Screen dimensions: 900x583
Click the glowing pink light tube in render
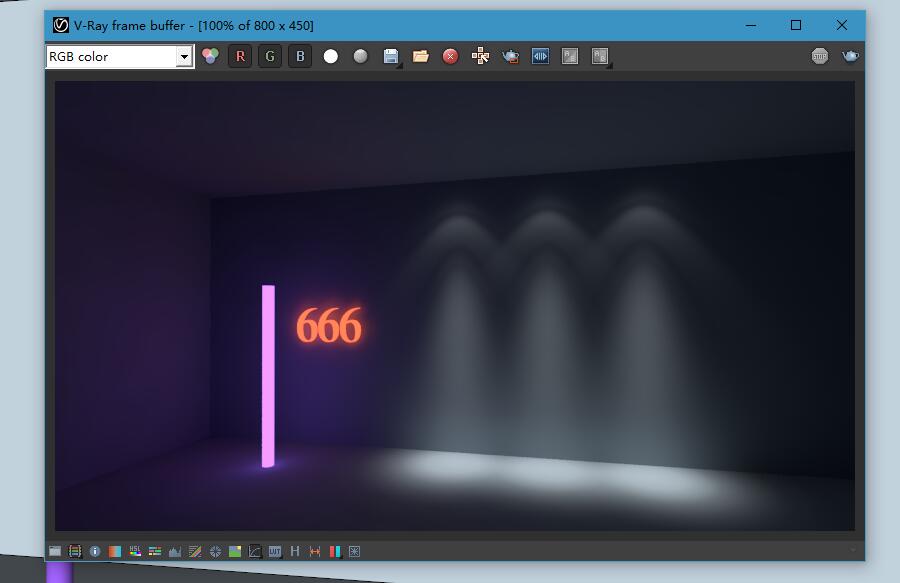[x=268, y=376]
